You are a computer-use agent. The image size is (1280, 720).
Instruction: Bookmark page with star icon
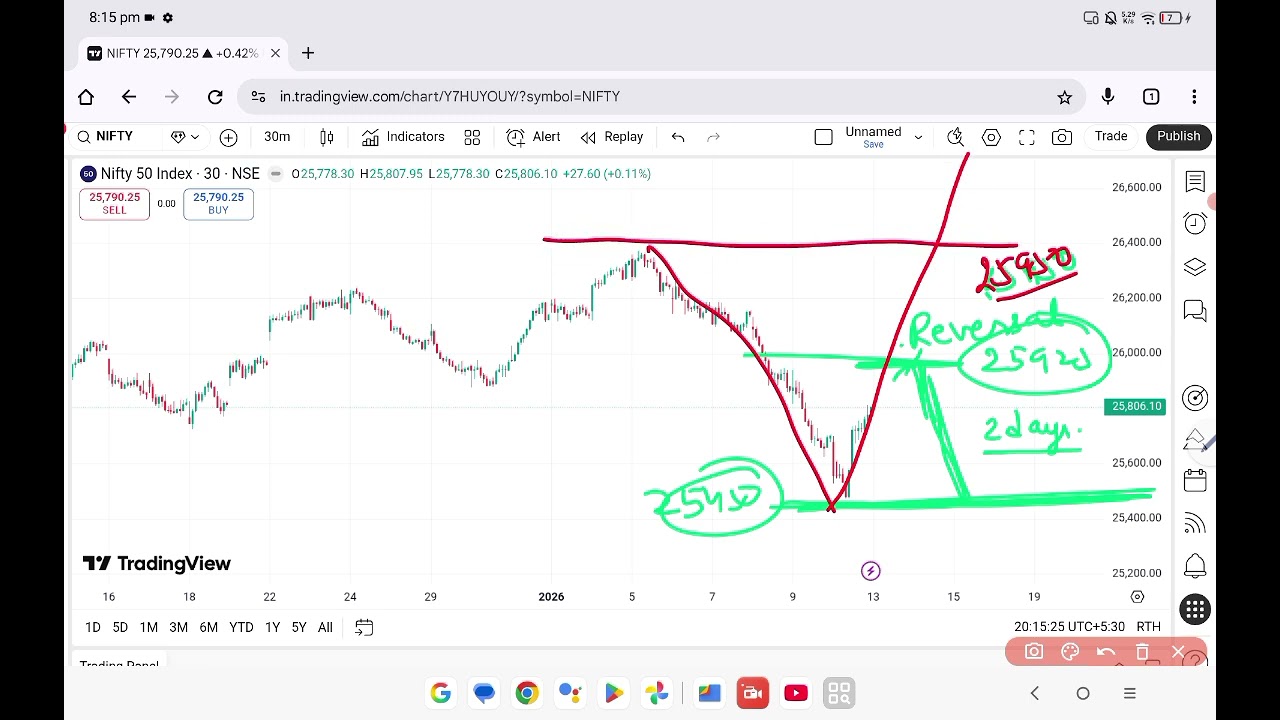point(1064,97)
